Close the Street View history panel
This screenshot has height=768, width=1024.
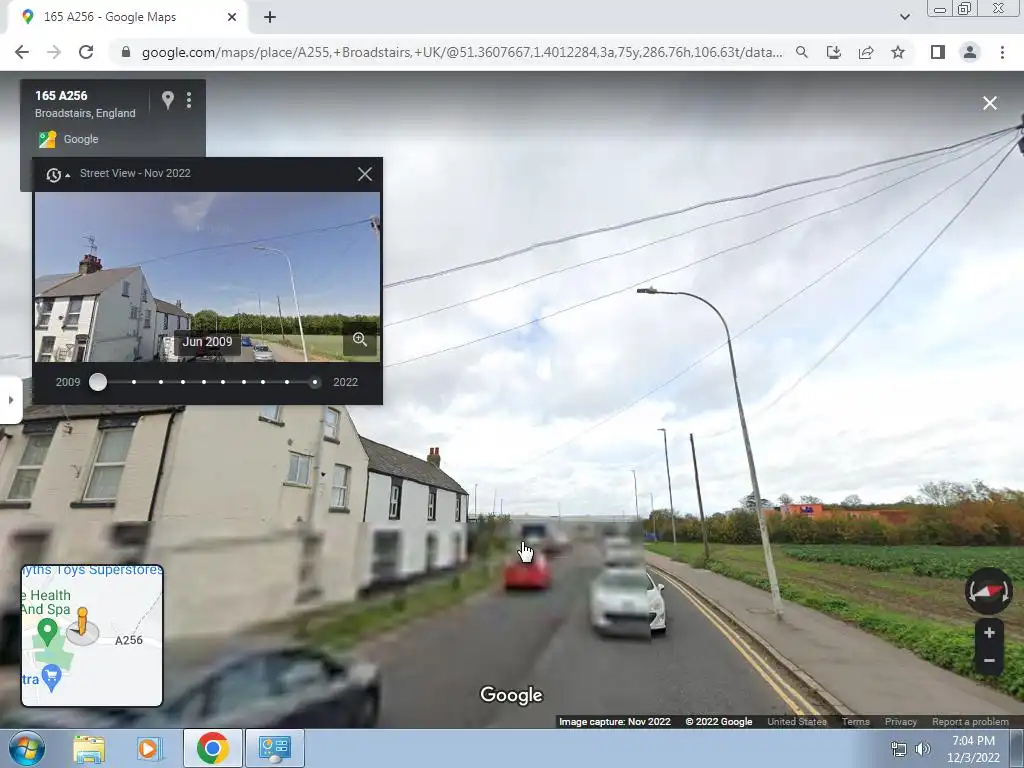(364, 174)
